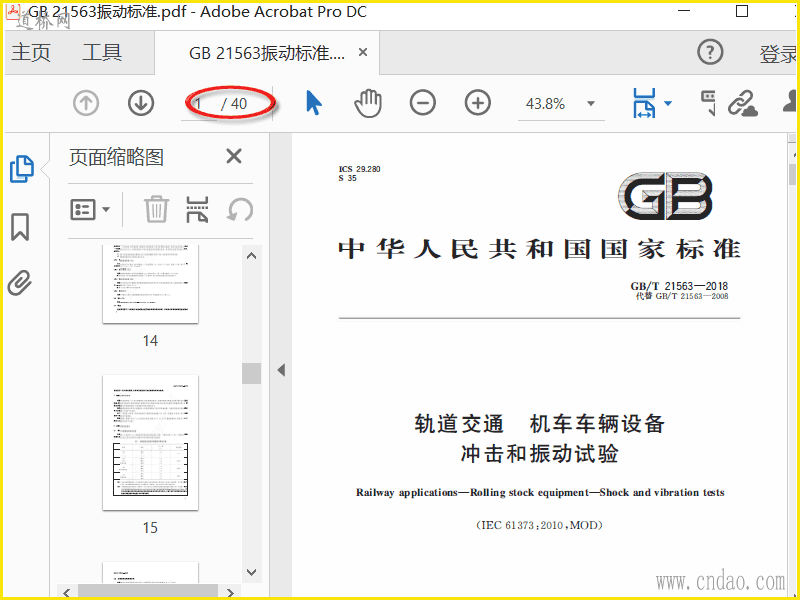Image resolution: width=800 pixels, height=600 pixels.
Task: Click the share link cloud icon
Action: pos(742,103)
